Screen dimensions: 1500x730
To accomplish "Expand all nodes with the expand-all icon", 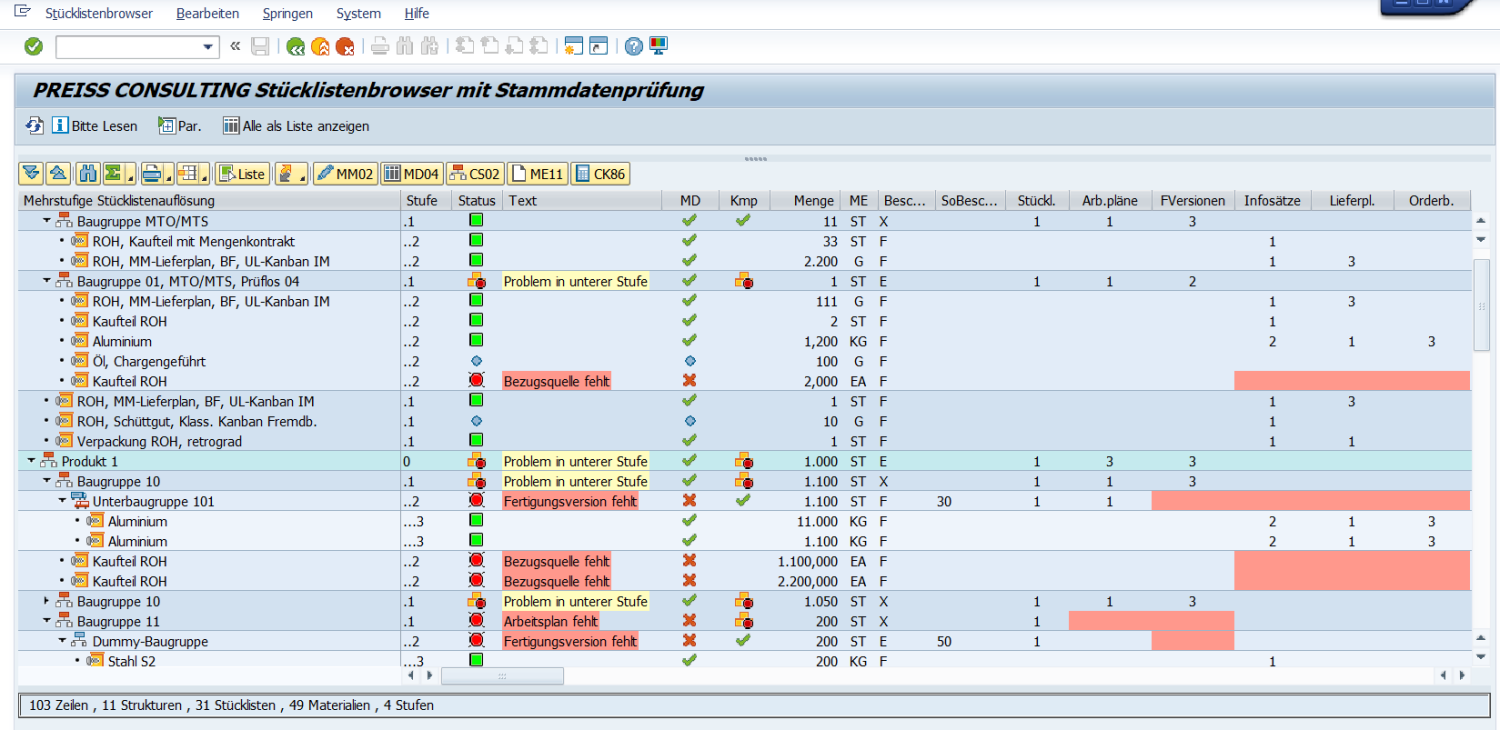I will (x=31, y=174).
